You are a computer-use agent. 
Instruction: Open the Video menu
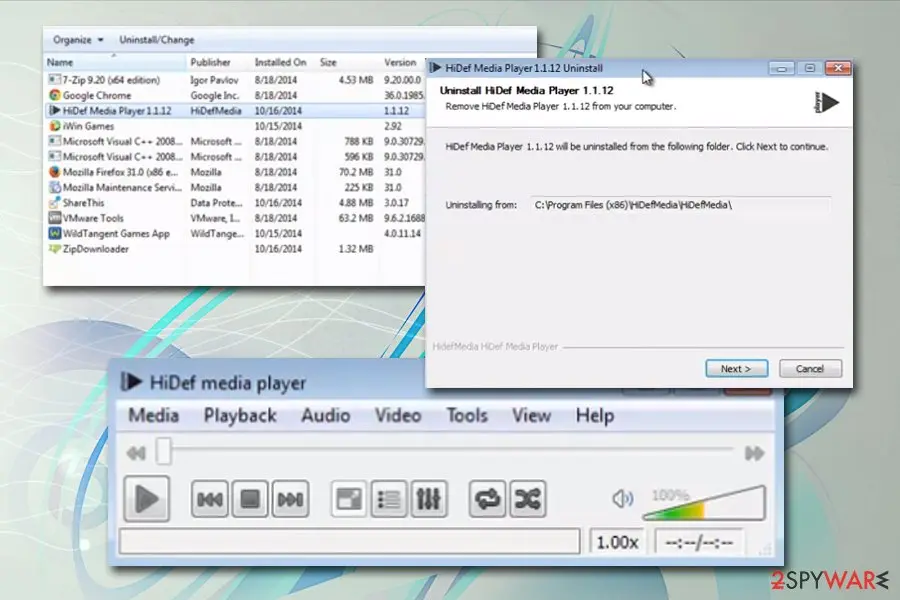point(398,415)
